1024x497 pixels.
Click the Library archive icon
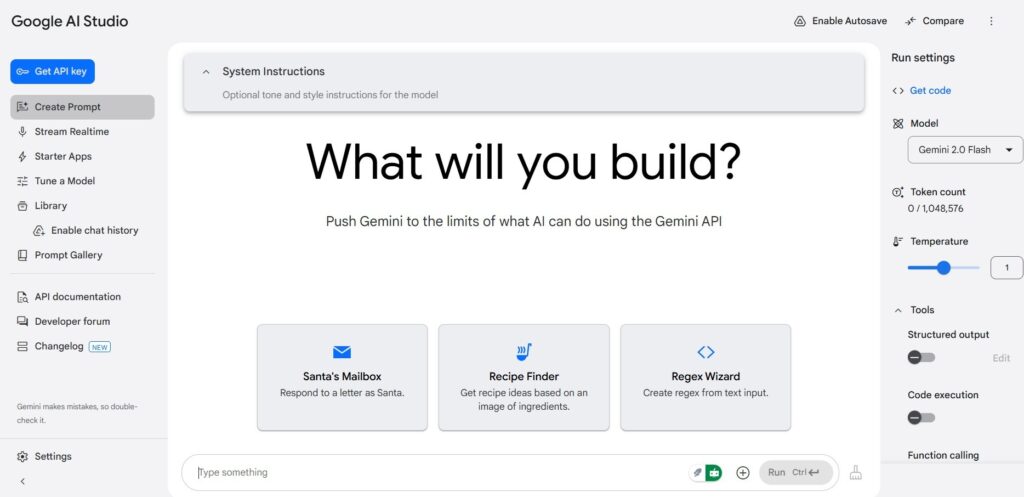22,206
